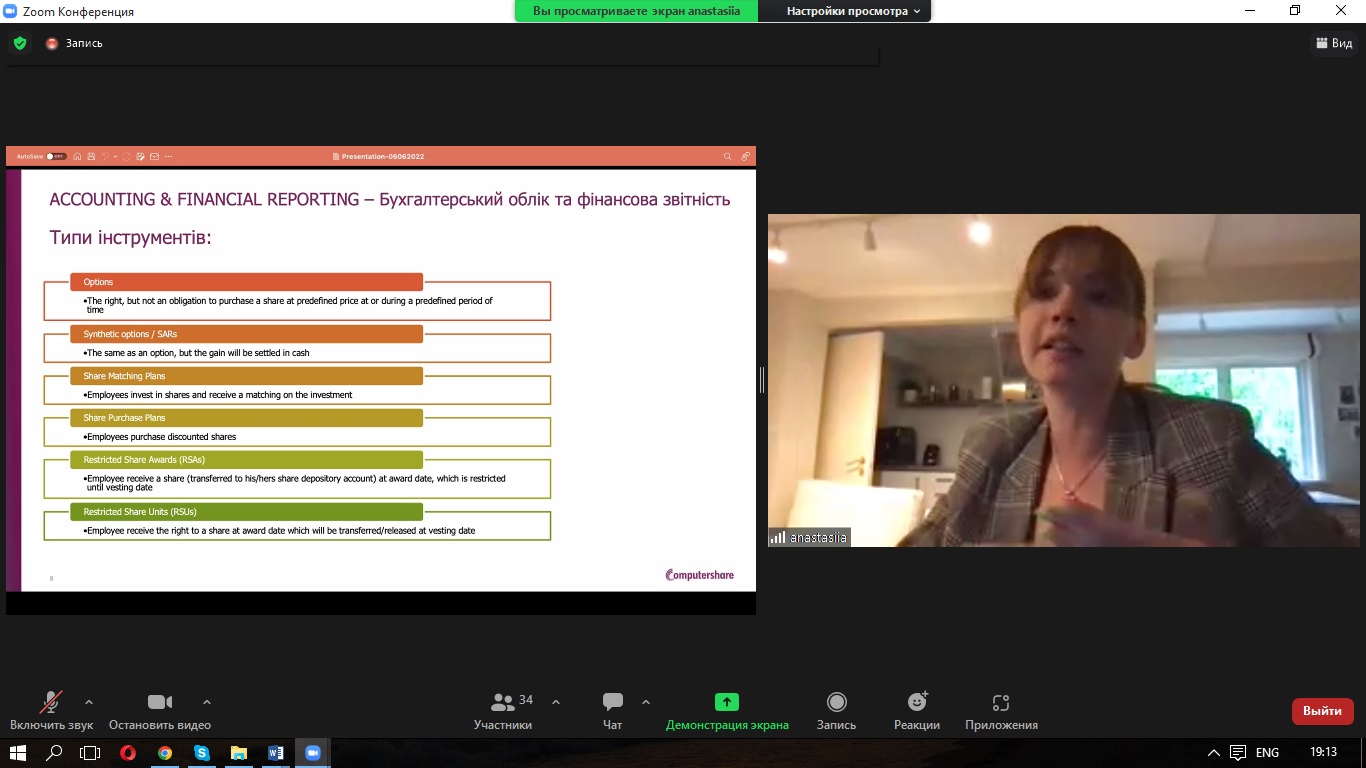Open Google Chrome from the taskbar
The image size is (1366, 768).
coord(165,753)
